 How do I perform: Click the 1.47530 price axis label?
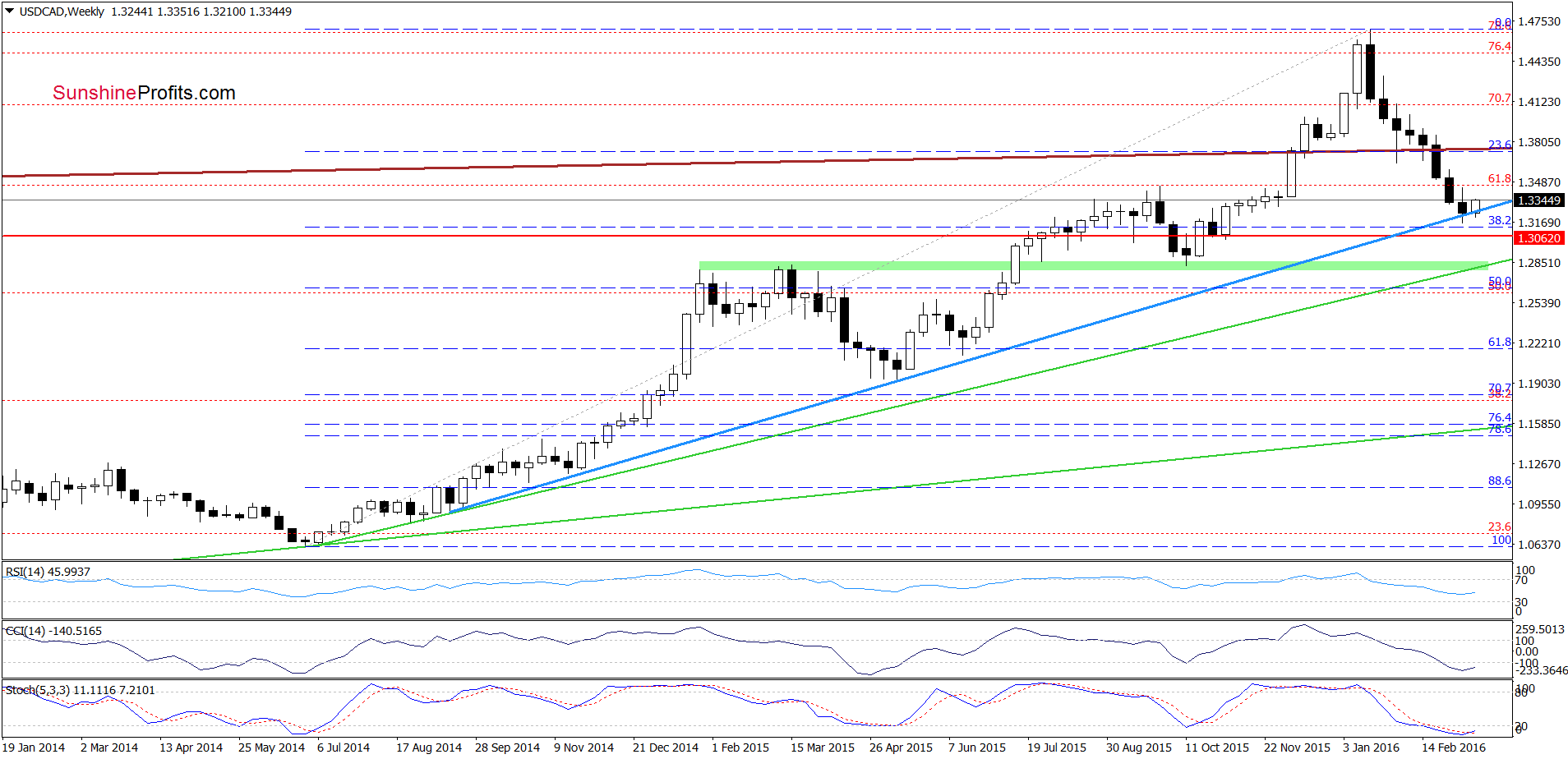1538,21
